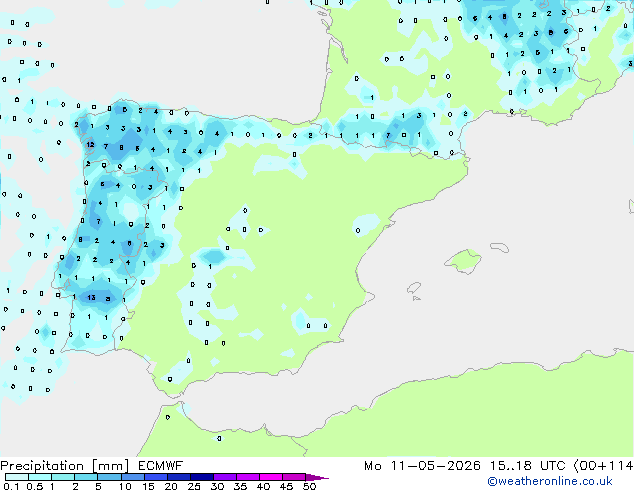Click the 2–5 mm legend color swatch
Image resolution: width=634 pixels, height=490 pixels.
[x=86, y=477]
